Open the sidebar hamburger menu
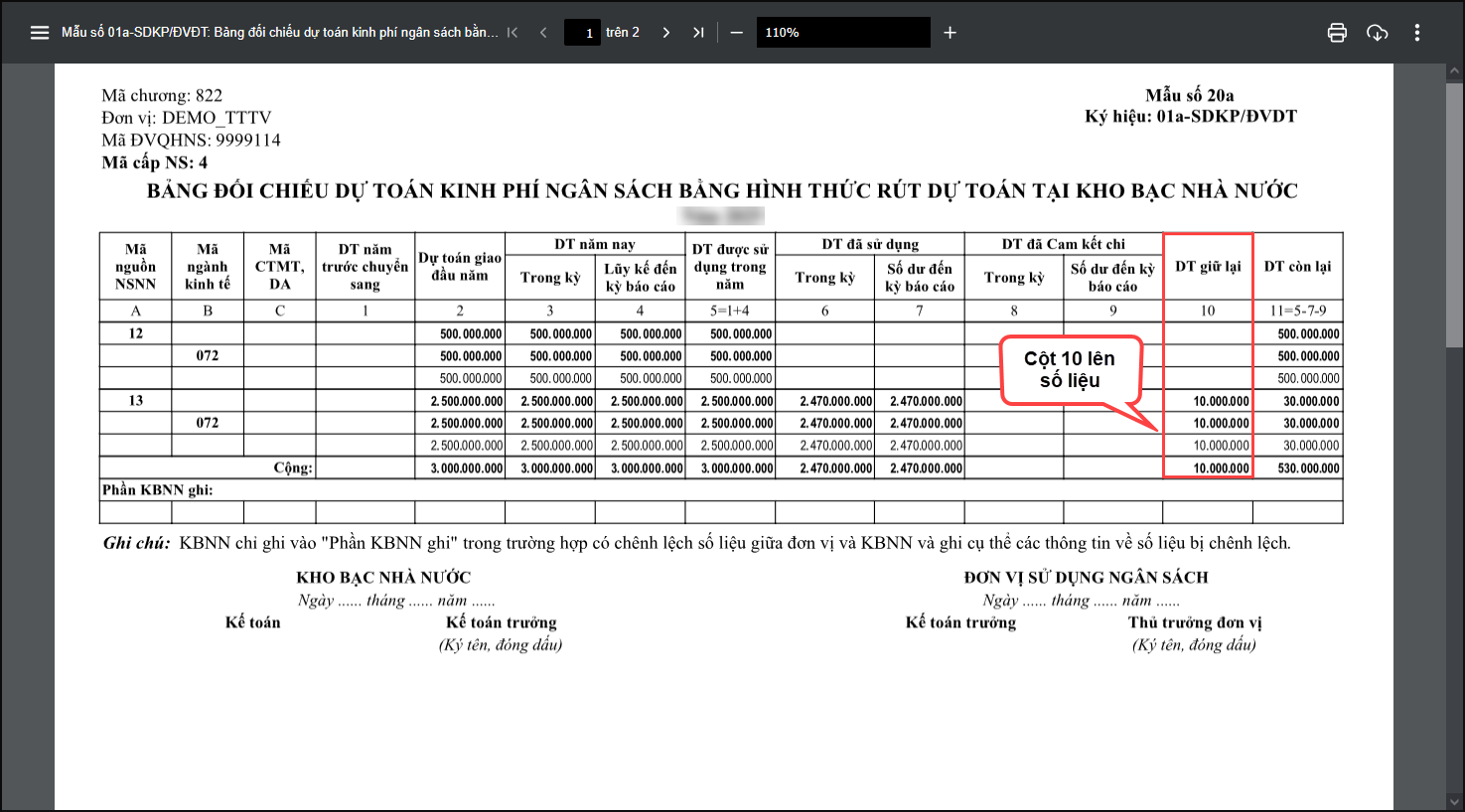1465x812 pixels. pyautogui.click(x=40, y=33)
